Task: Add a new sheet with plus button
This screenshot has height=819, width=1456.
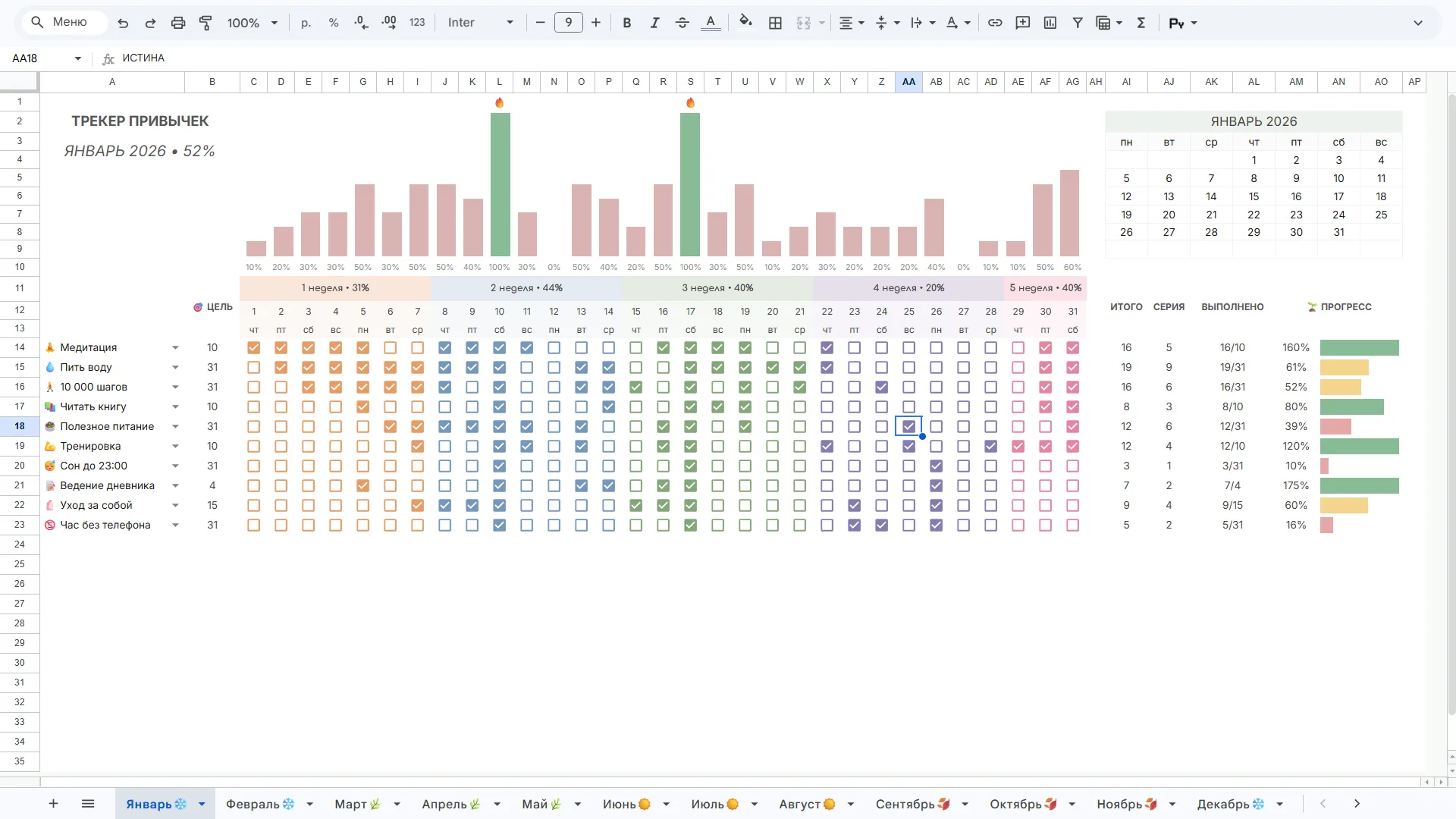Action: tap(53, 804)
